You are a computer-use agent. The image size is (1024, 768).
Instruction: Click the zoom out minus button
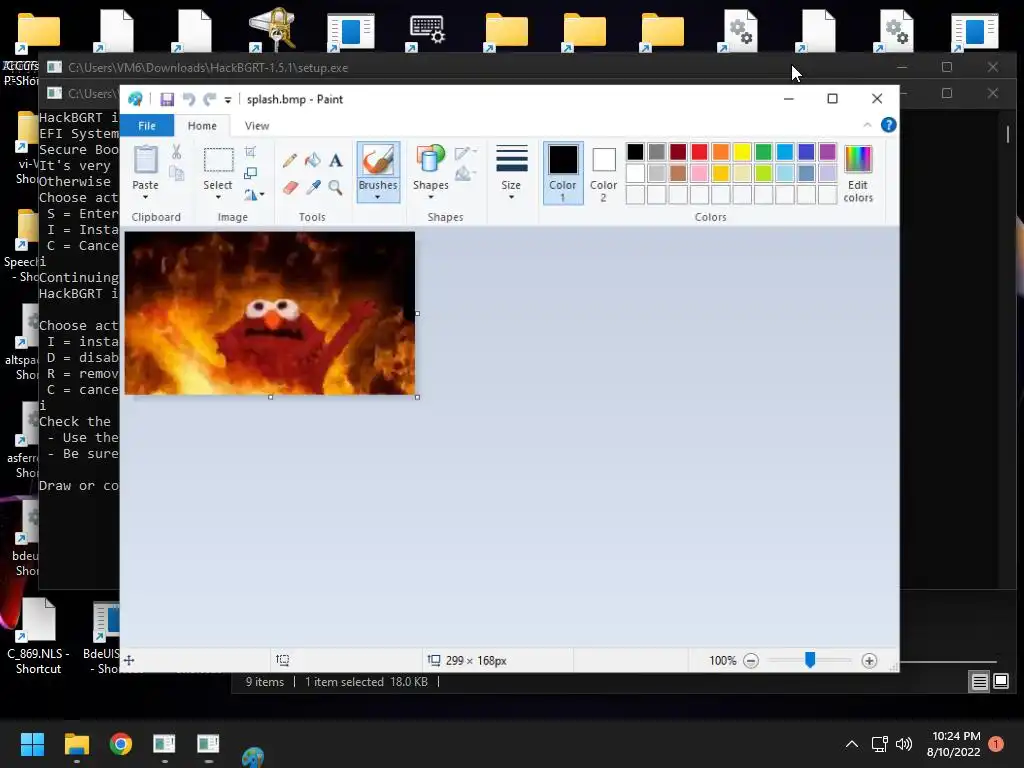click(x=751, y=661)
